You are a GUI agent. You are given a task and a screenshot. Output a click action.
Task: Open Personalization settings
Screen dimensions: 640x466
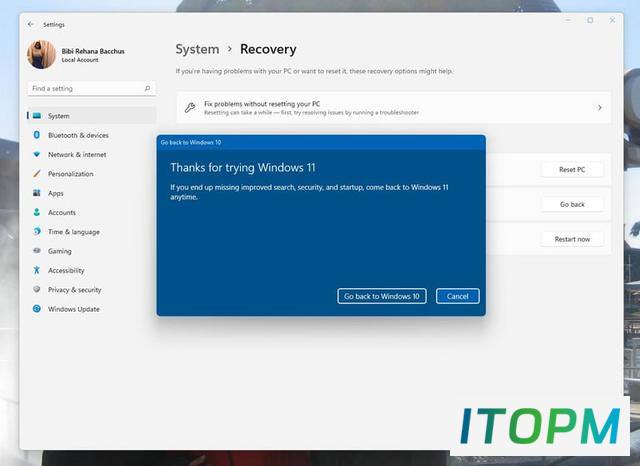[x=92, y=174]
